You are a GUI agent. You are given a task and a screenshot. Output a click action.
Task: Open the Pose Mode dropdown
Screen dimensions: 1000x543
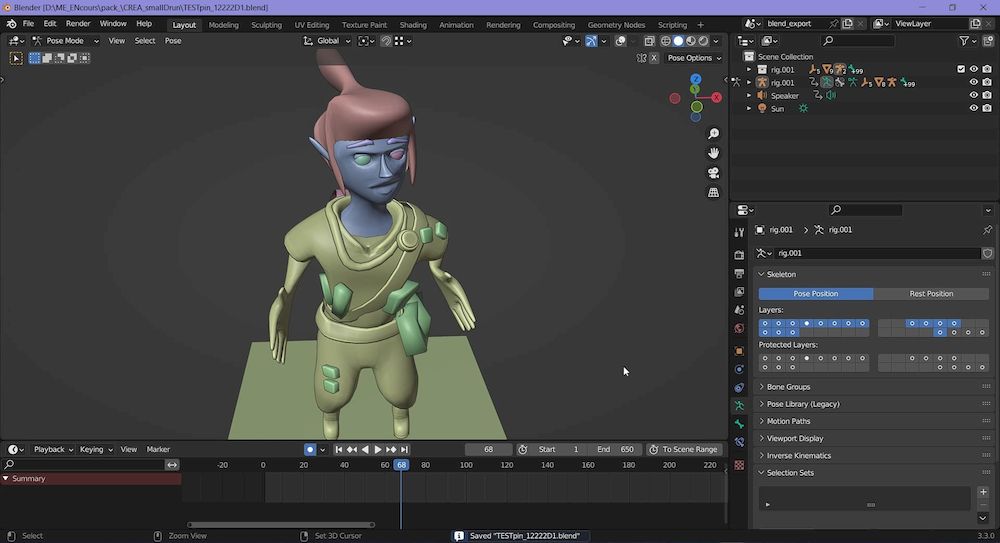[x=66, y=41]
